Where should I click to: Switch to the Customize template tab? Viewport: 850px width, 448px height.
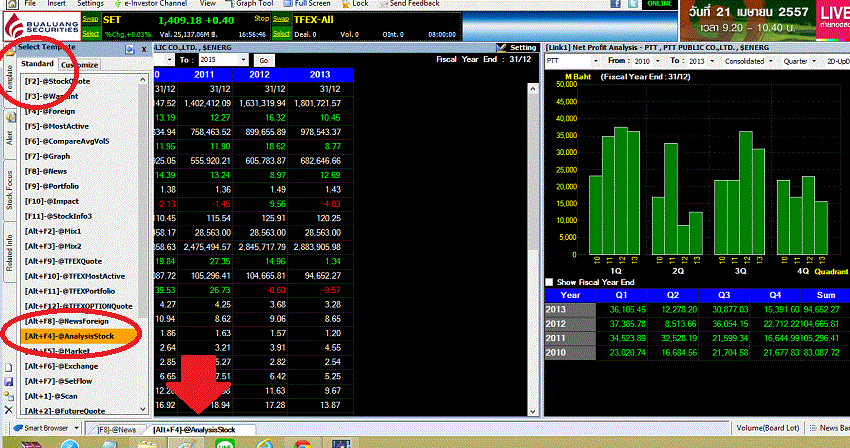coord(80,65)
